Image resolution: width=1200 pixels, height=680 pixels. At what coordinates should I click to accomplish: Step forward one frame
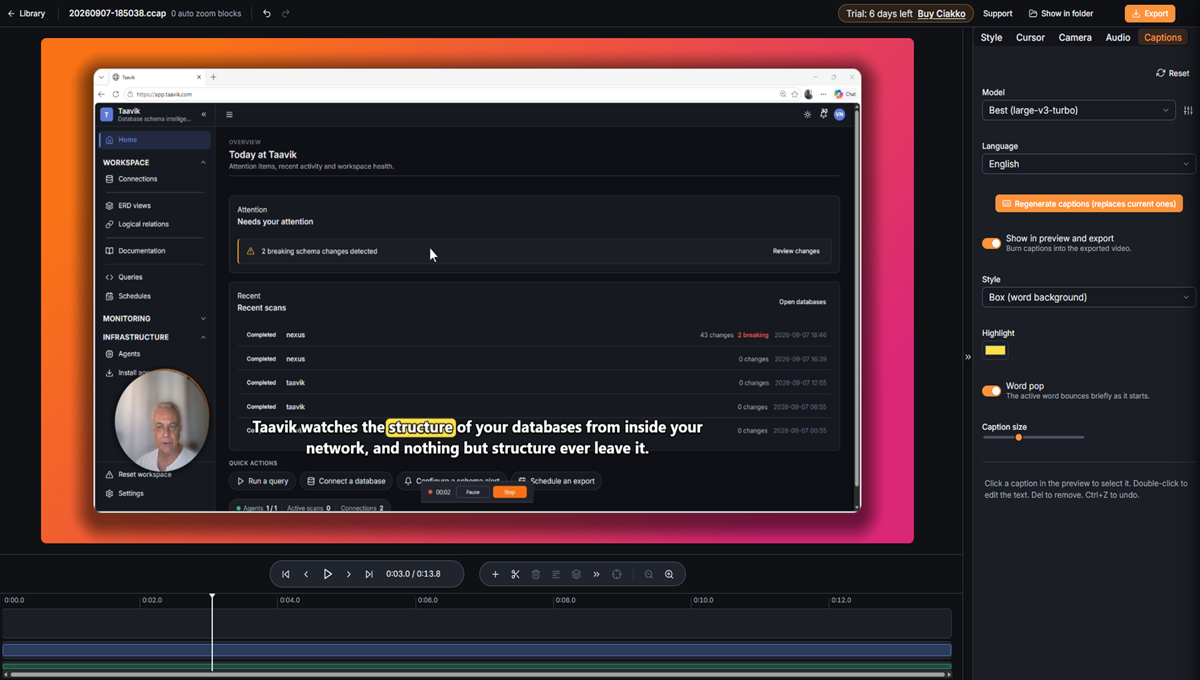click(348, 574)
